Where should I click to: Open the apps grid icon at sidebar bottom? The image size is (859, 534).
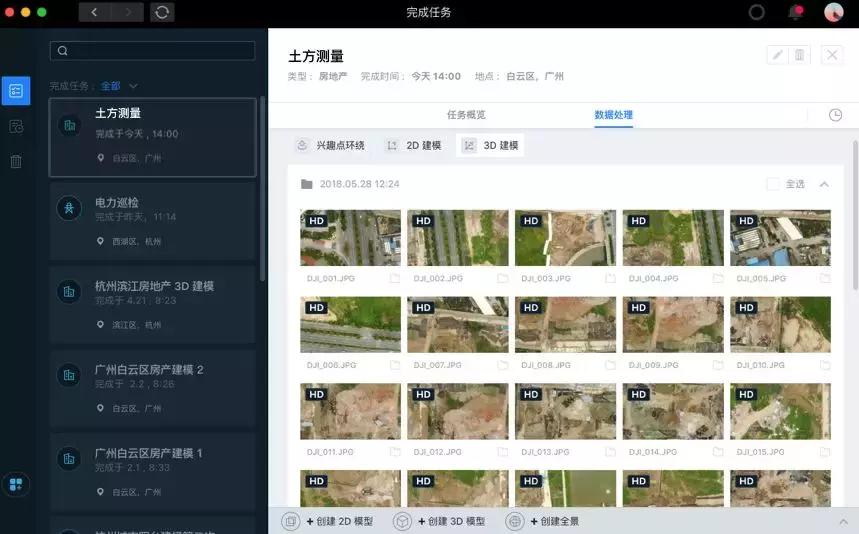(x=16, y=484)
